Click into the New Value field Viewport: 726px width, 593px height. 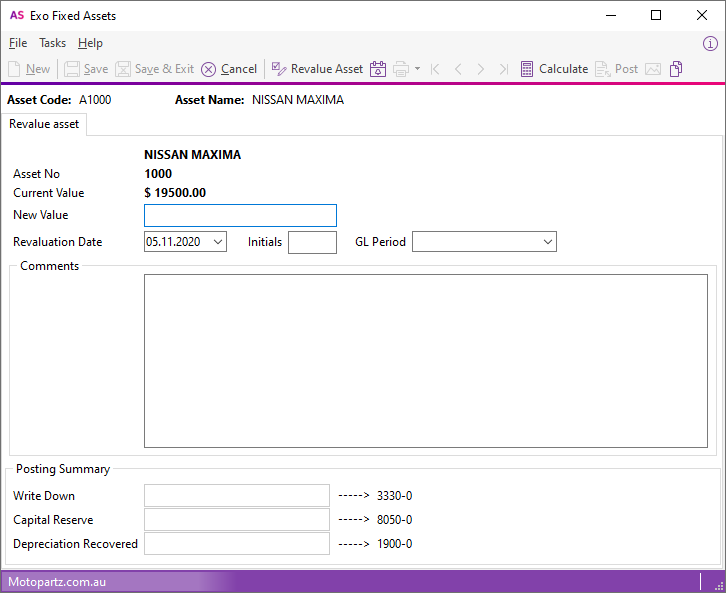(x=240, y=216)
